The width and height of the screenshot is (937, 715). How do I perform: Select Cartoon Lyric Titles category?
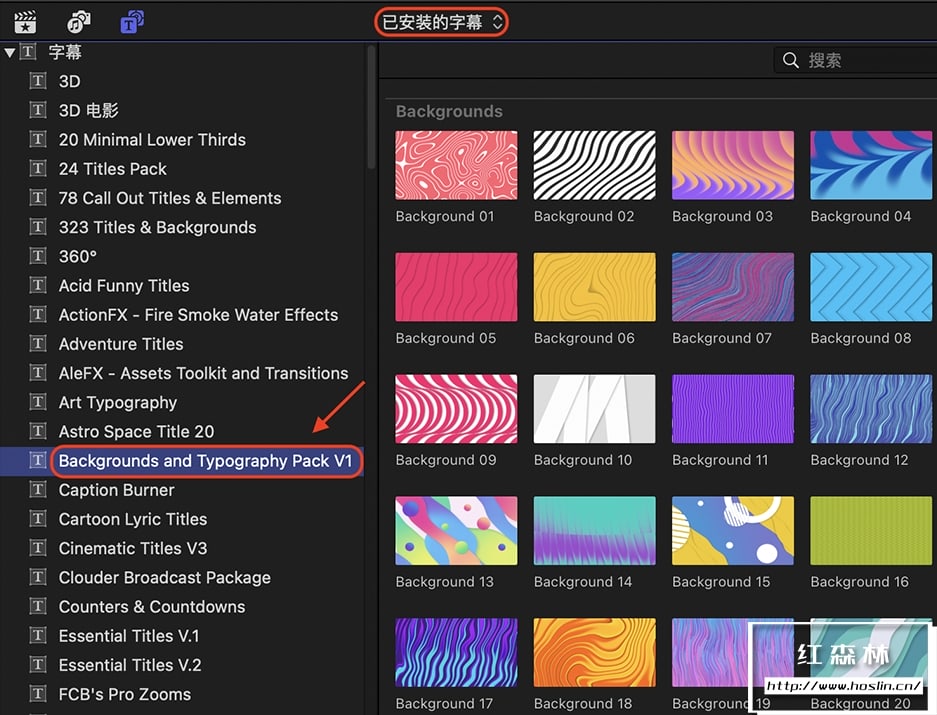pyautogui.click(x=133, y=520)
